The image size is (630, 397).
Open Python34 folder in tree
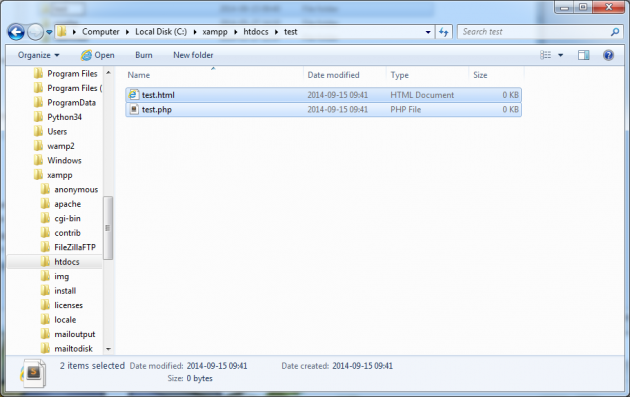click(64, 117)
